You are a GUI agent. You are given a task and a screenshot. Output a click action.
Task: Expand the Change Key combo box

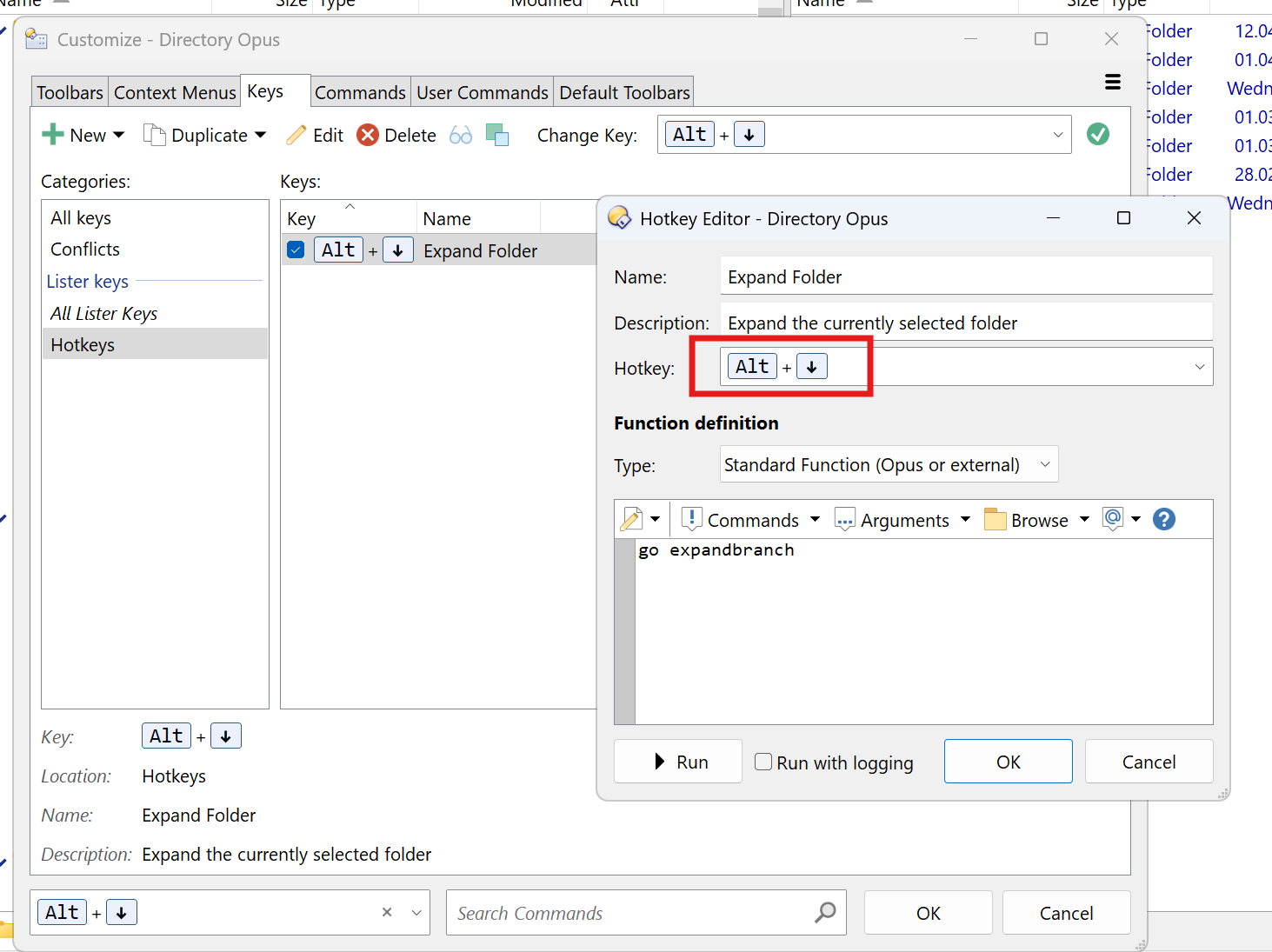click(x=1058, y=135)
